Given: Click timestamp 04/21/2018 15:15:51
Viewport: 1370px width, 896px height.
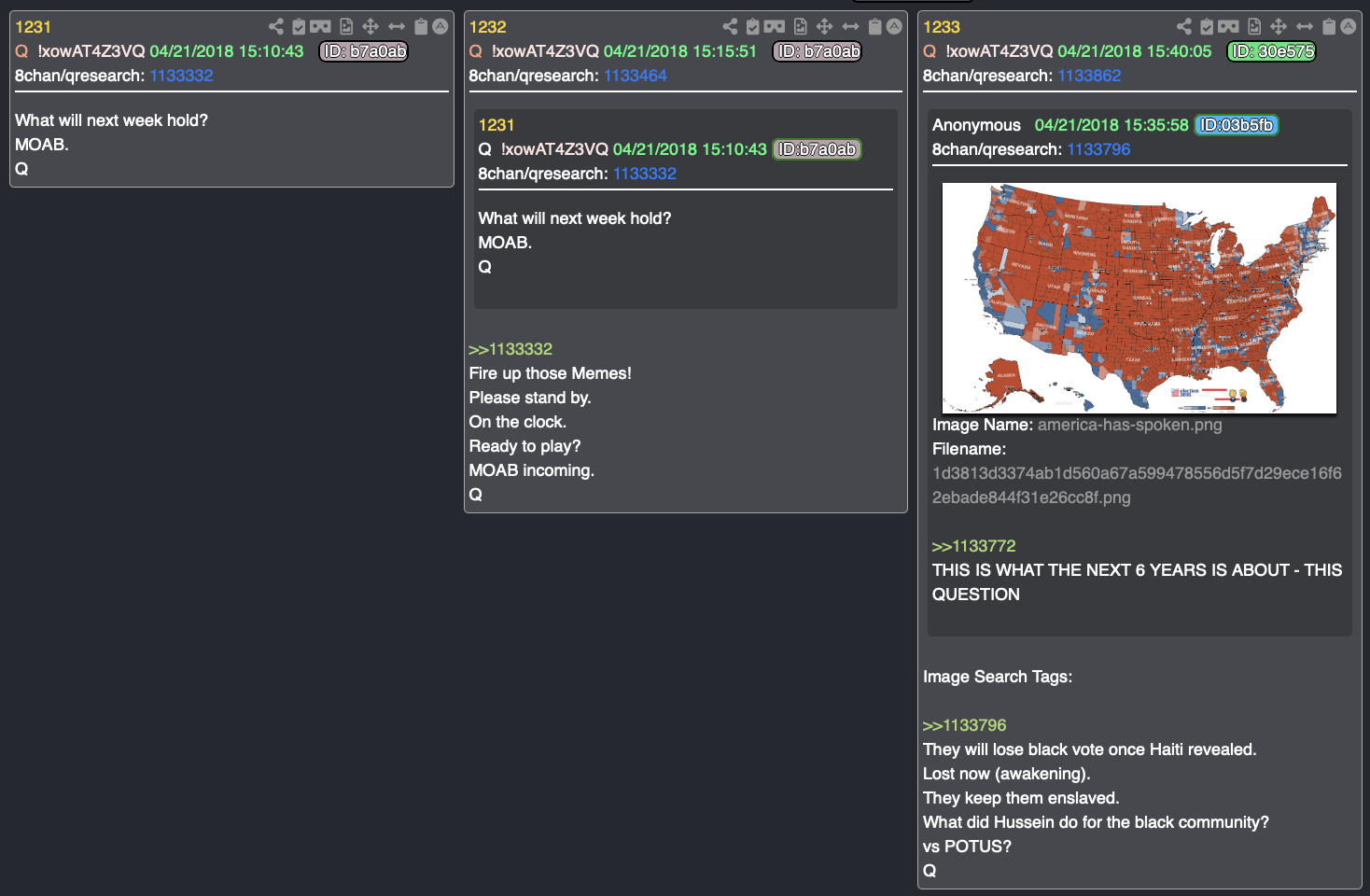Looking at the screenshot, I should [679, 51].
